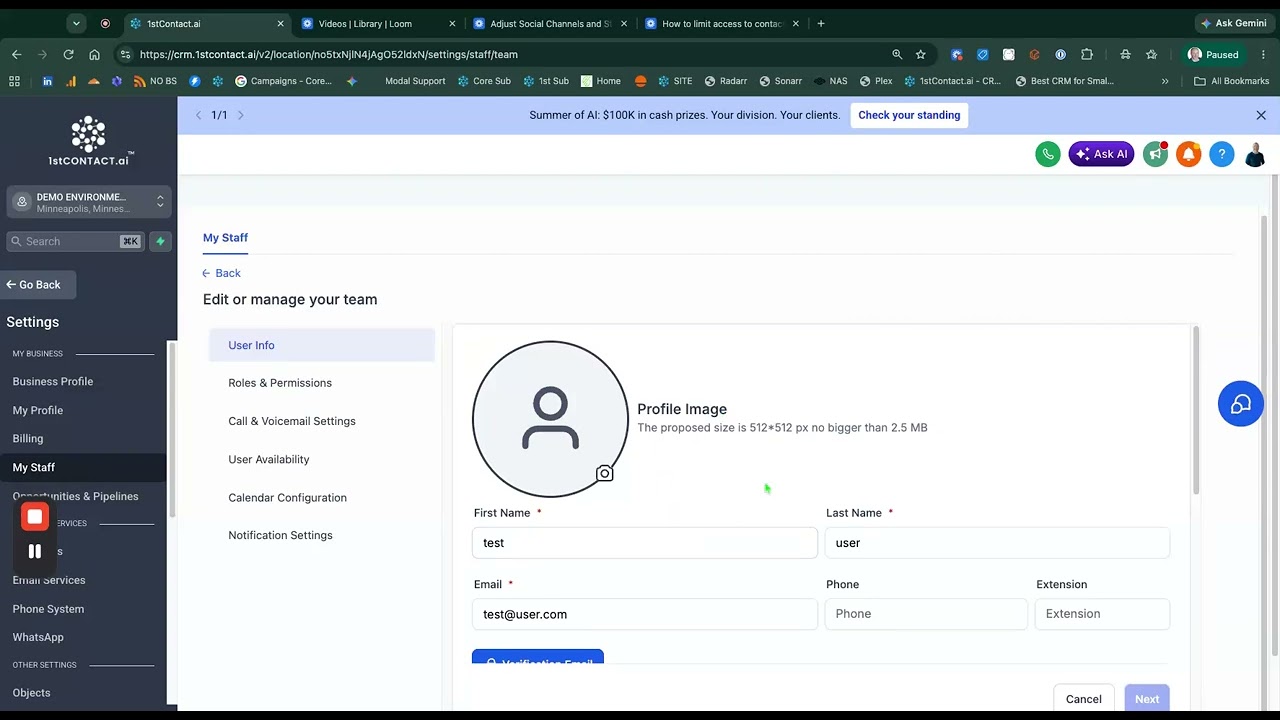
Task: Click the Back link above the heading
Action: click(221, 273)
